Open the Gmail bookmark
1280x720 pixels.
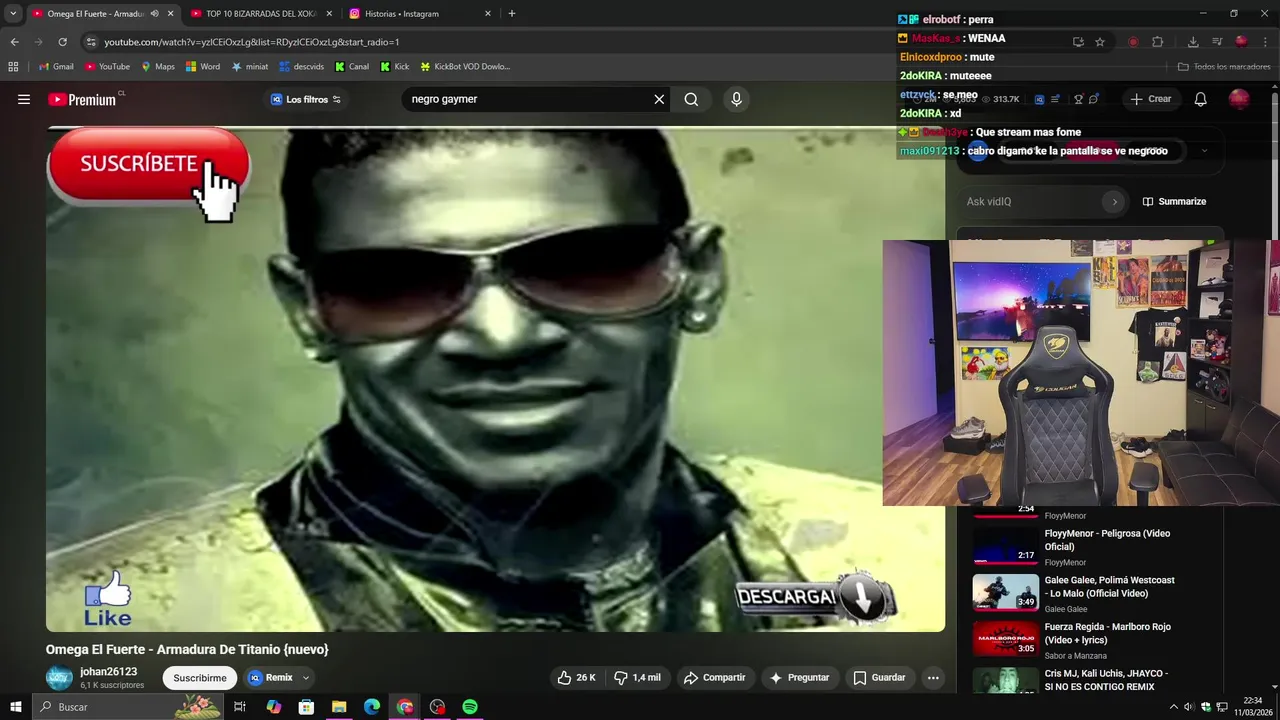click(56, 67)
